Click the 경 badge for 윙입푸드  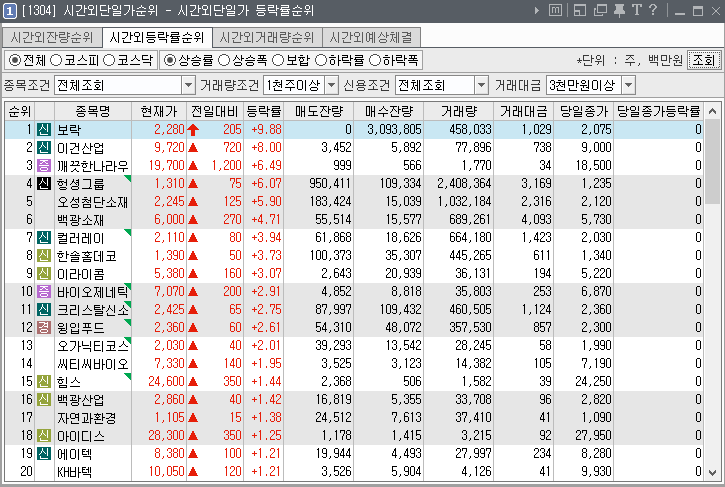pos(44,327)
